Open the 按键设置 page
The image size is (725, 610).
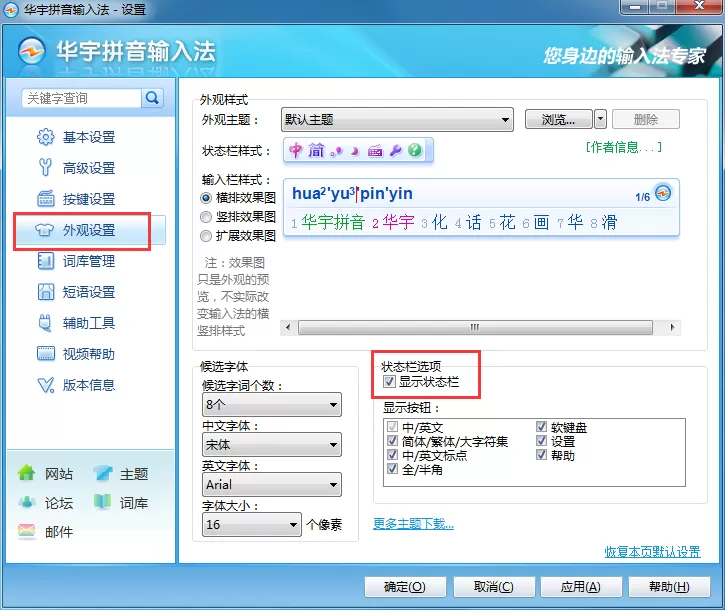(x=89, y=199)
